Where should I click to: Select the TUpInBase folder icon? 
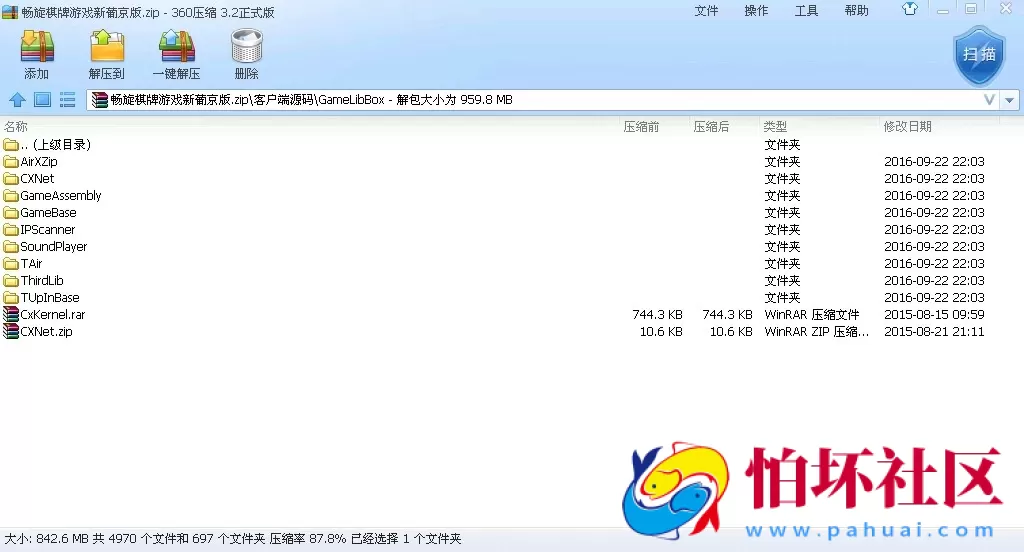(10, 297)
